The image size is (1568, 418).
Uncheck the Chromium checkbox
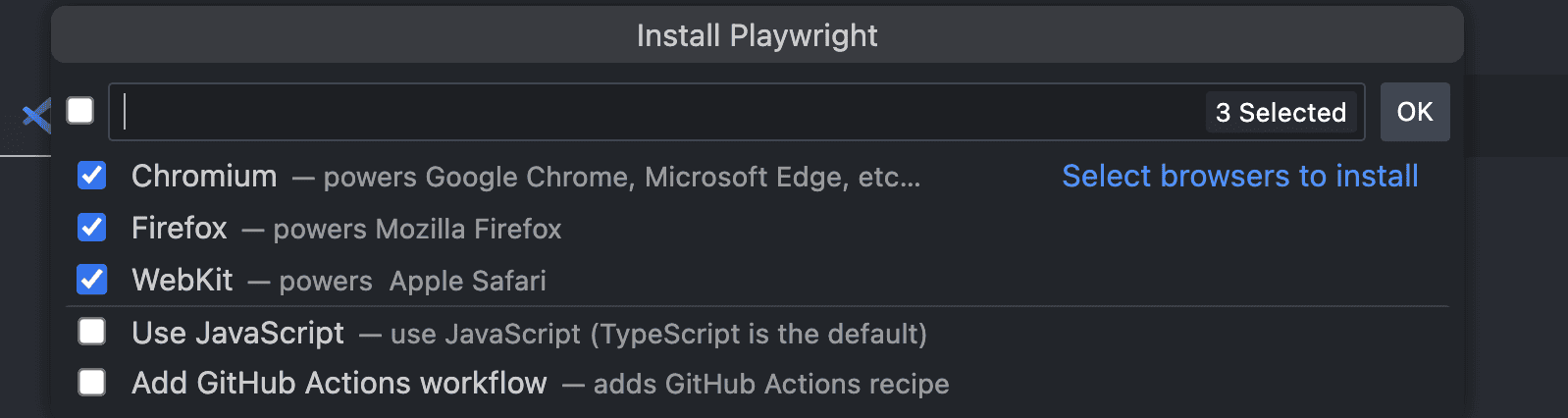pyautogui.click(x=92, y=176)
